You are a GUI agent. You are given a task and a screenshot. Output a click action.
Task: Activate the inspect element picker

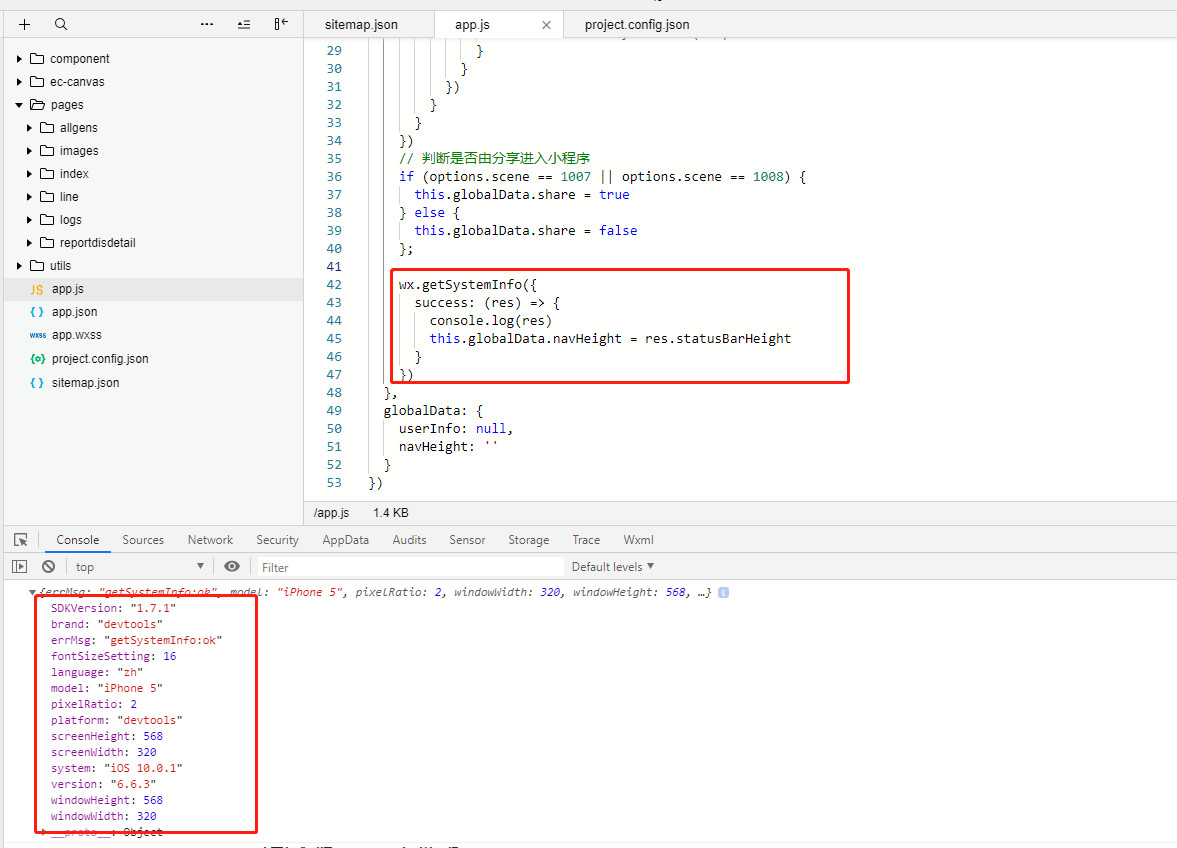click(21, 540)
